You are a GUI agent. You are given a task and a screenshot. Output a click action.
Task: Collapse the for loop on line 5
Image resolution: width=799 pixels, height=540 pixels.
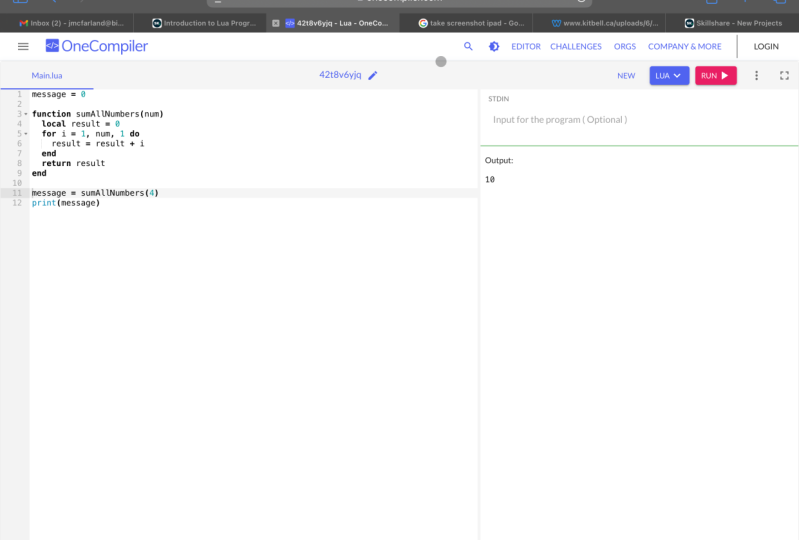pos(26,133)
